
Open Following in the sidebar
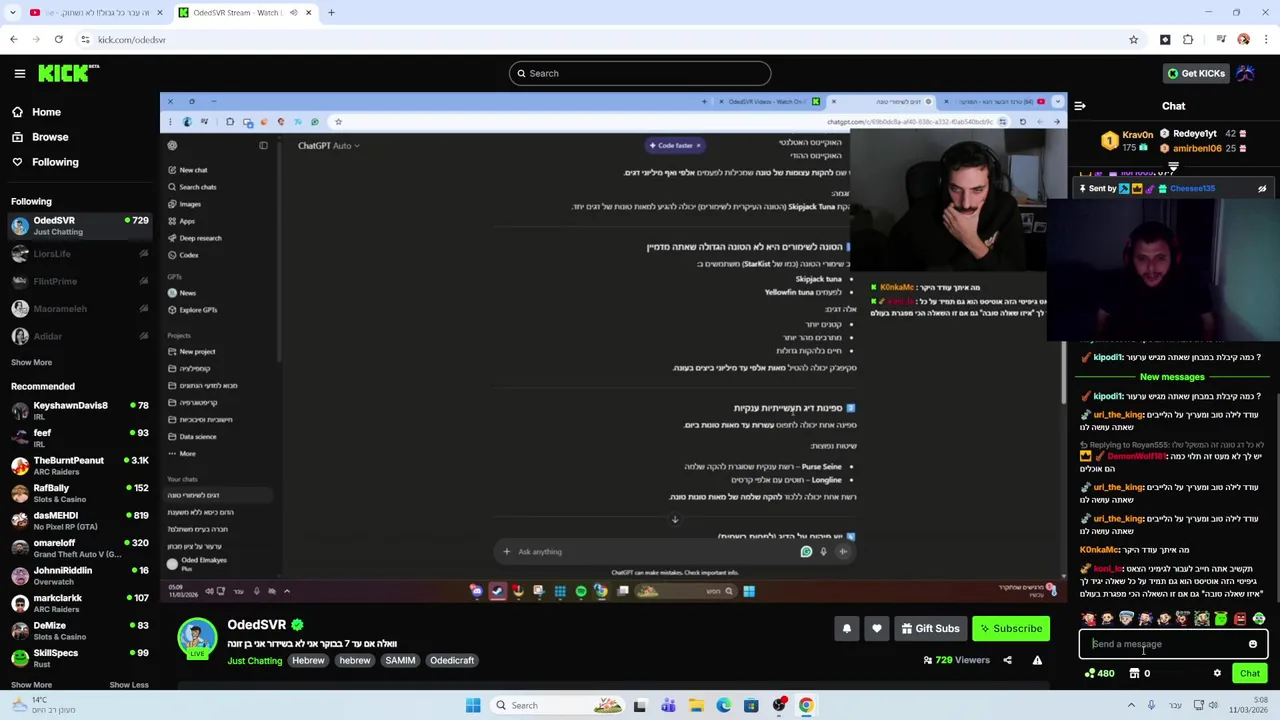click(54, 162)
